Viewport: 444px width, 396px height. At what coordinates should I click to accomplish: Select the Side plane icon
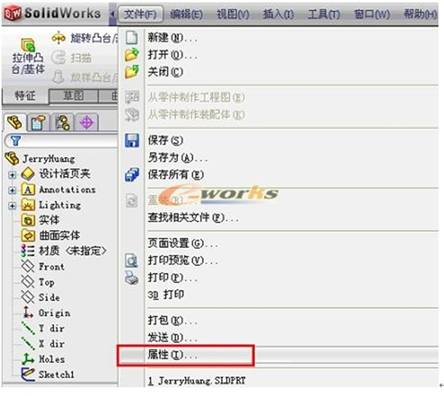point(28,297)
